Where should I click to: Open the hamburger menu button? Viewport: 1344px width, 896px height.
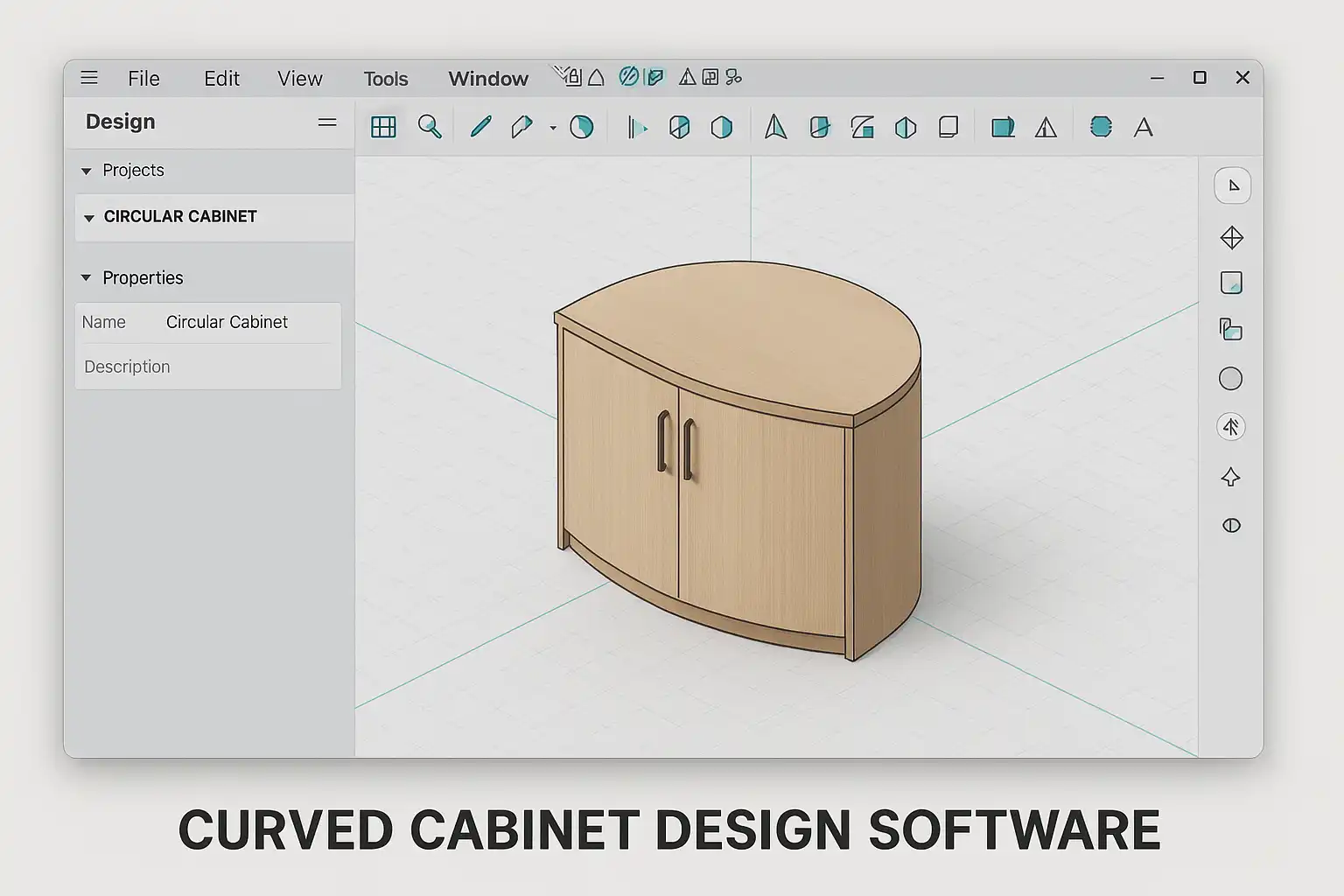(89, 78)
